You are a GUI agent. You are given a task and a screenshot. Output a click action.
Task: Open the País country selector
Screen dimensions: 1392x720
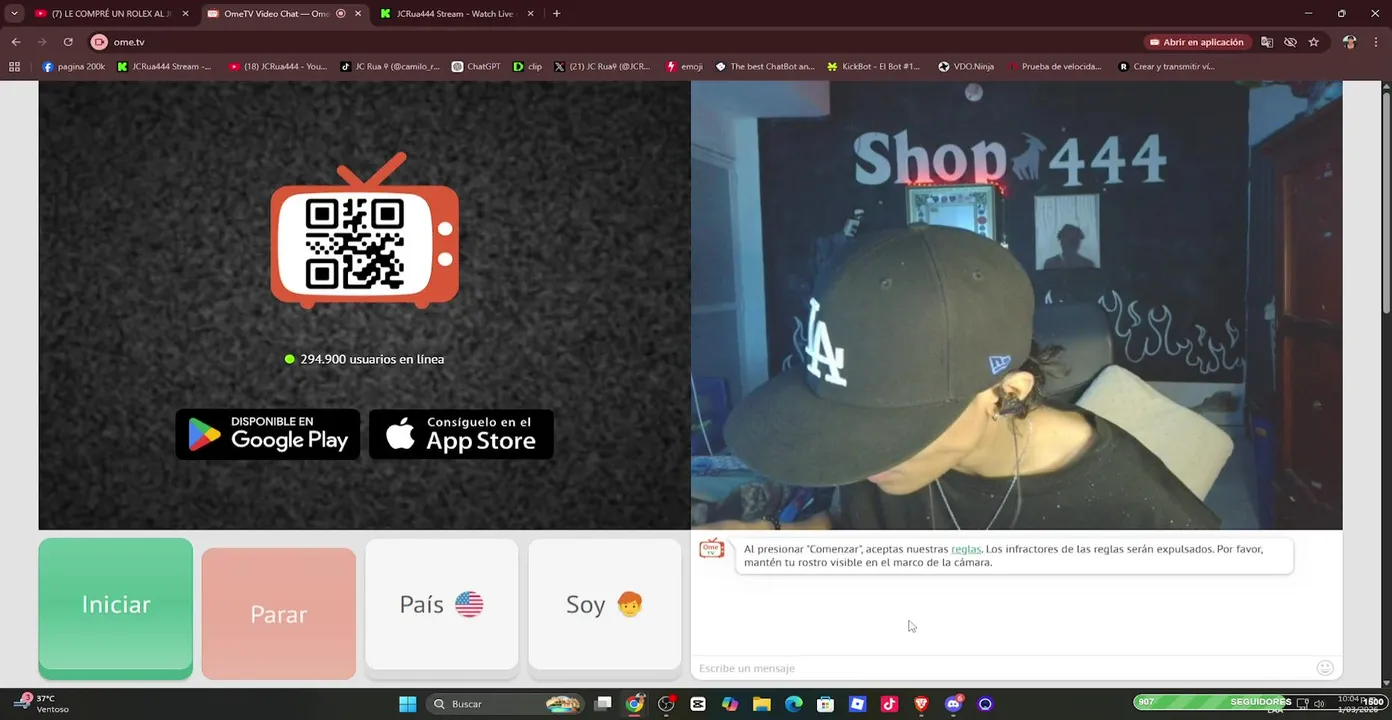[x=442, y=604]
